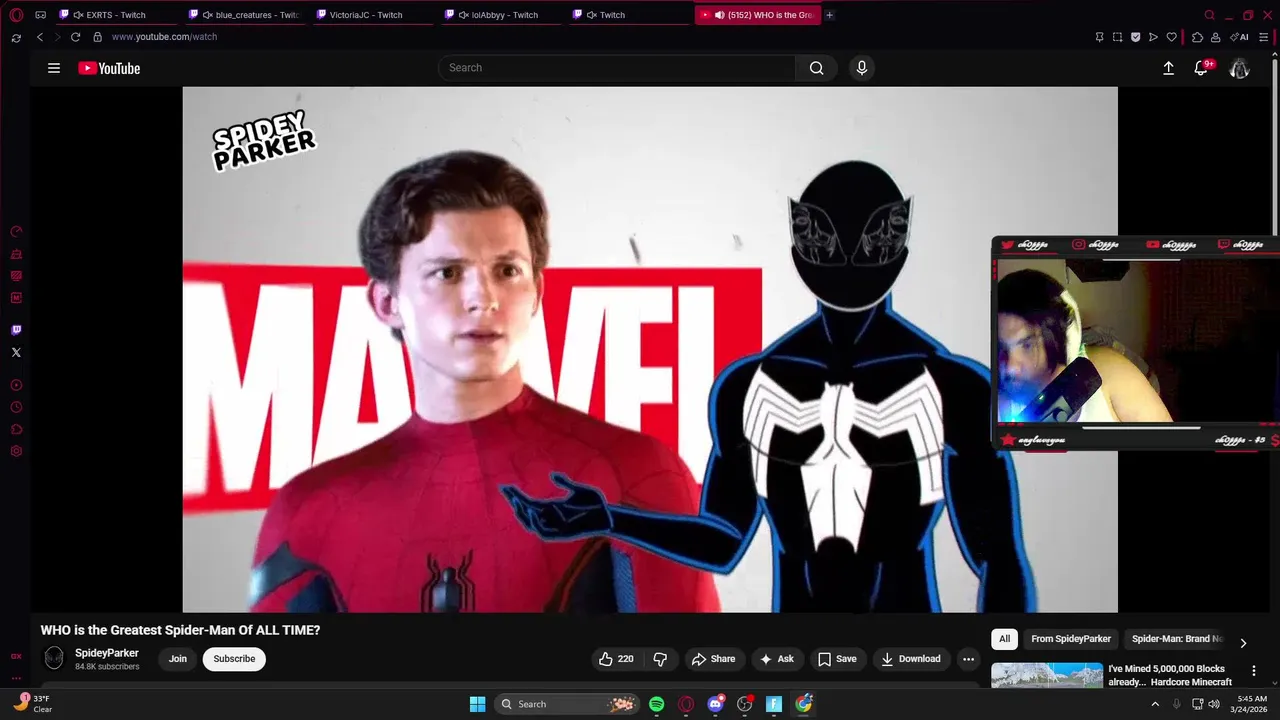1280x720 pixels.
Task: Save video to playlist
Action: [x=838, y=659]
